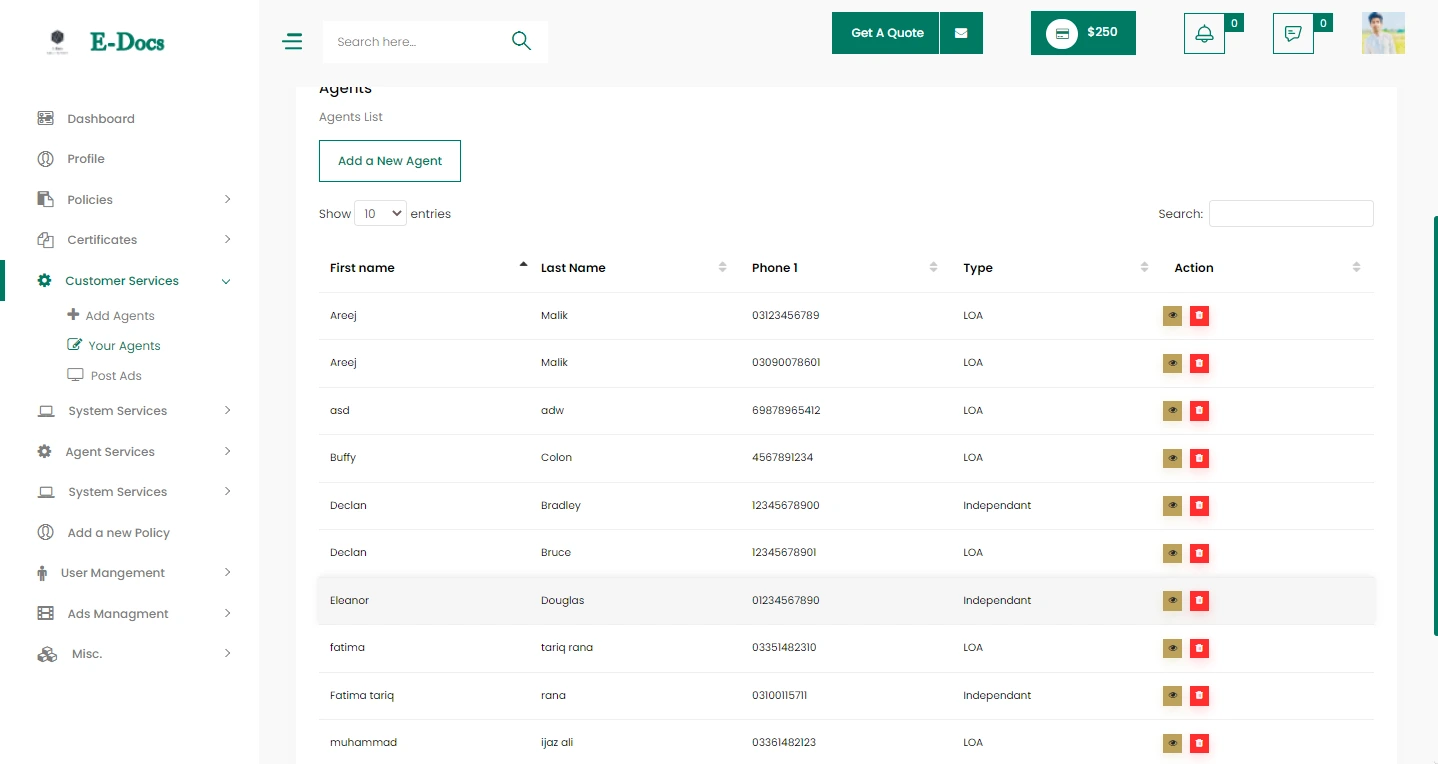
Task: View the Eleanor Douglas agent
Action: (x=1172, y=601)
